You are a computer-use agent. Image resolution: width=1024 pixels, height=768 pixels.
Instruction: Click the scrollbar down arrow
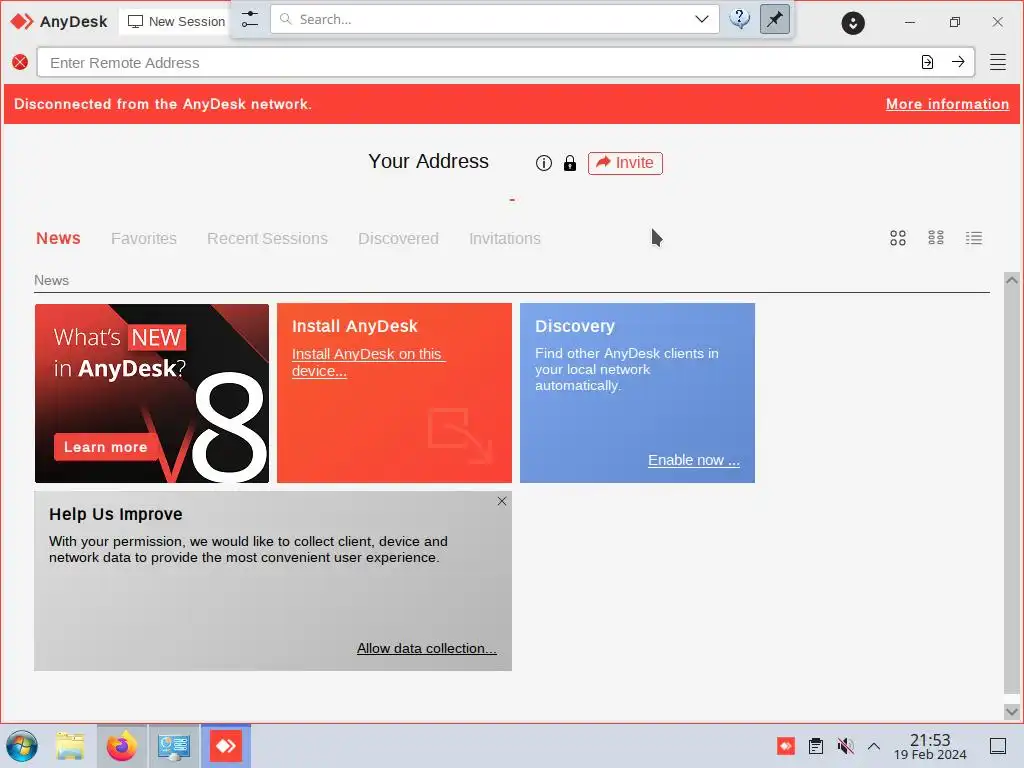tap(1012, 711)
